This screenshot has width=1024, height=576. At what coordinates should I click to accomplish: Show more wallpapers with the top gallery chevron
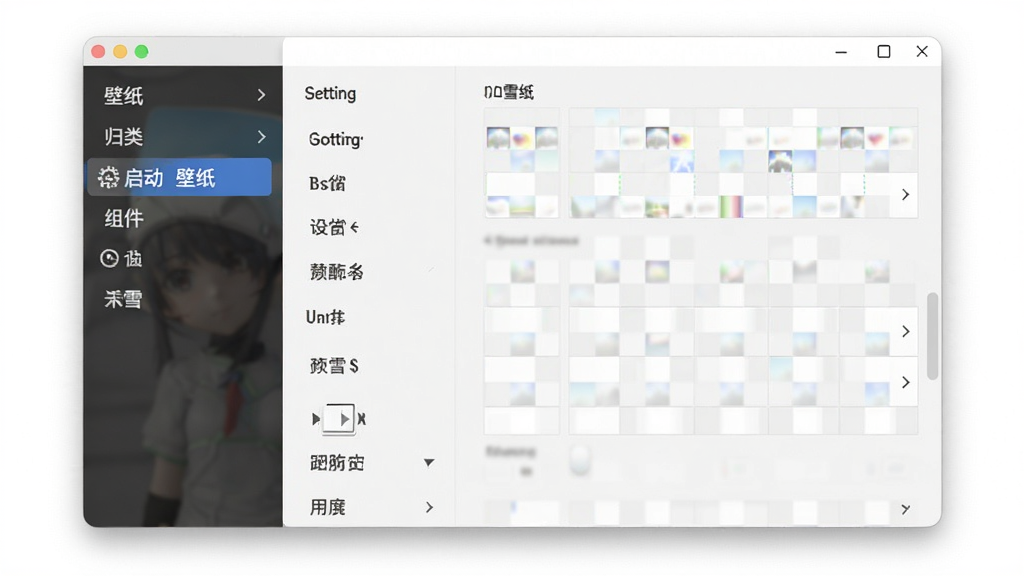(x=905, y=195)
